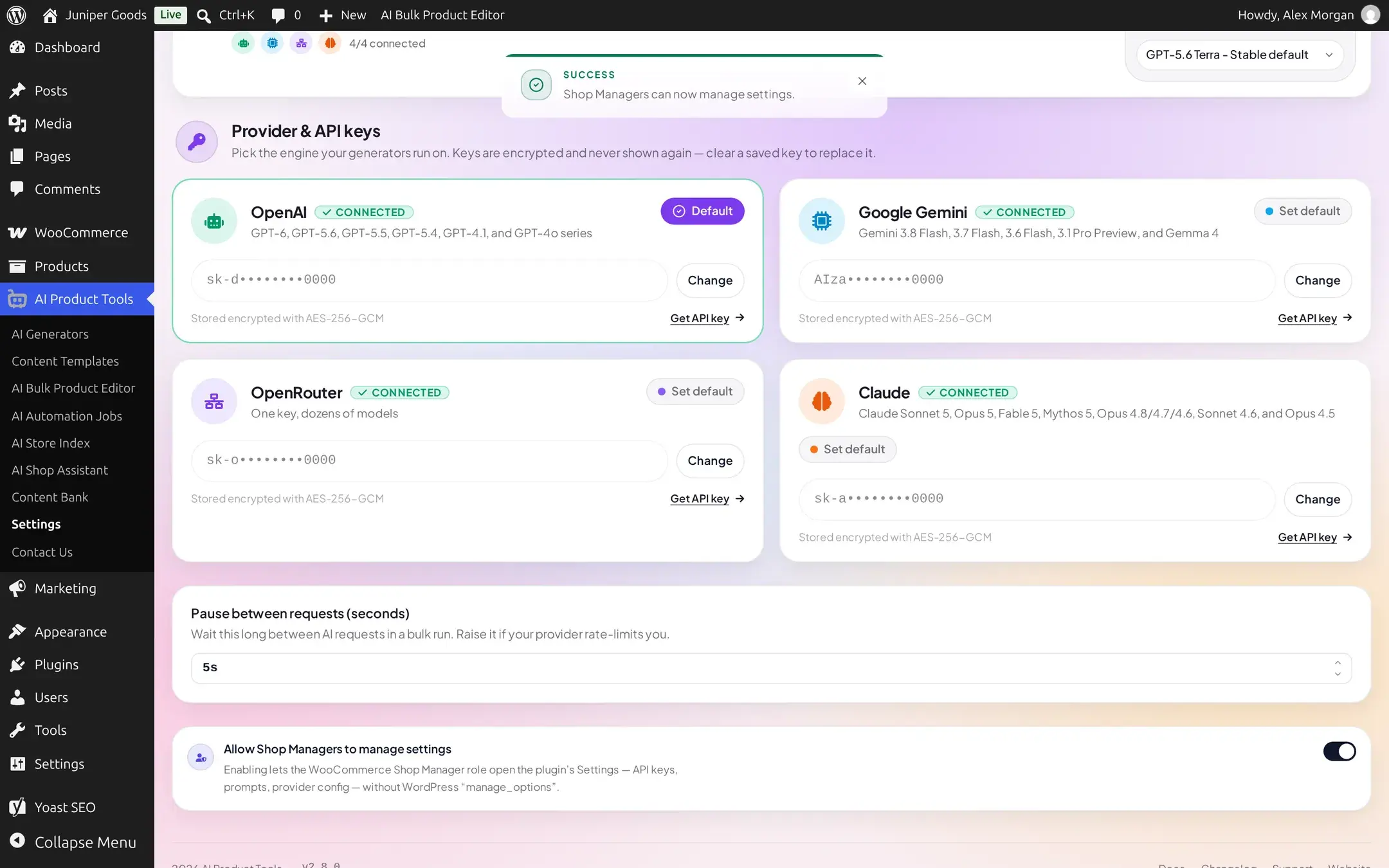The height and width of the screenshot is (868, 1389).
Task: Open the Plugins menu
Action: (x=77, y=665)
